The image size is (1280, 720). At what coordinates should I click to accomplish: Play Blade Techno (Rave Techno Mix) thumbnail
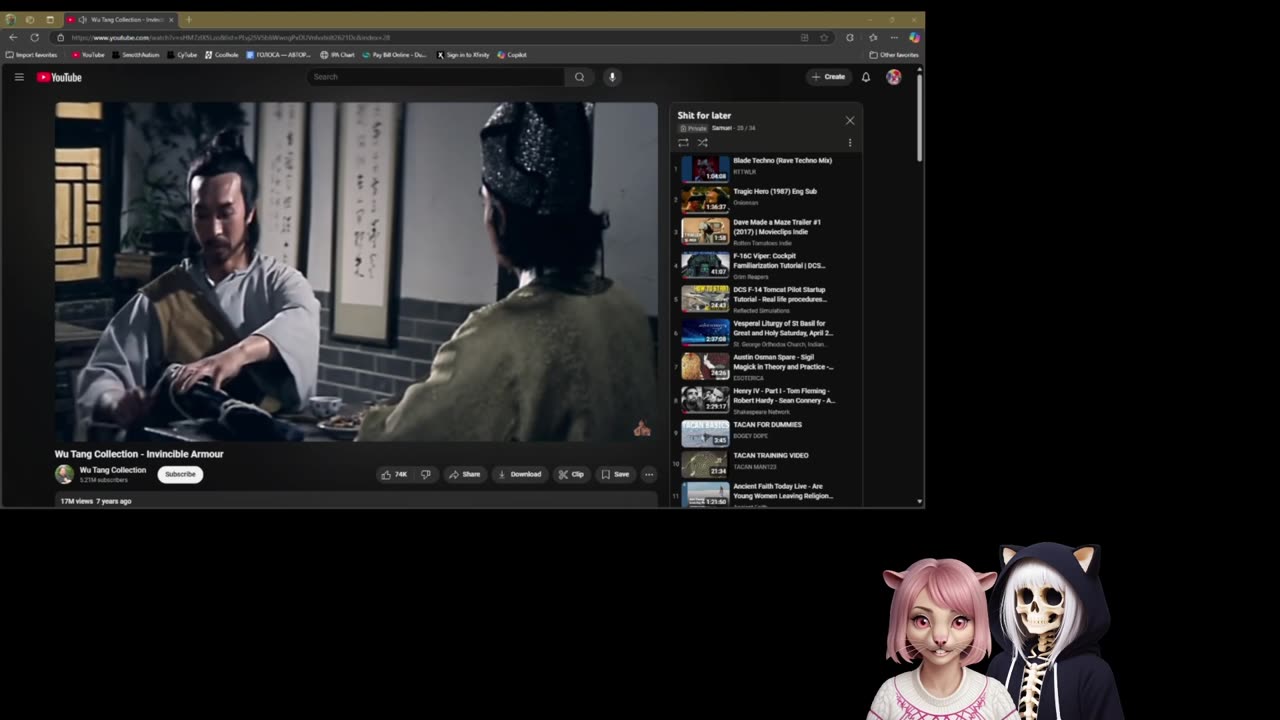(705, 168)
